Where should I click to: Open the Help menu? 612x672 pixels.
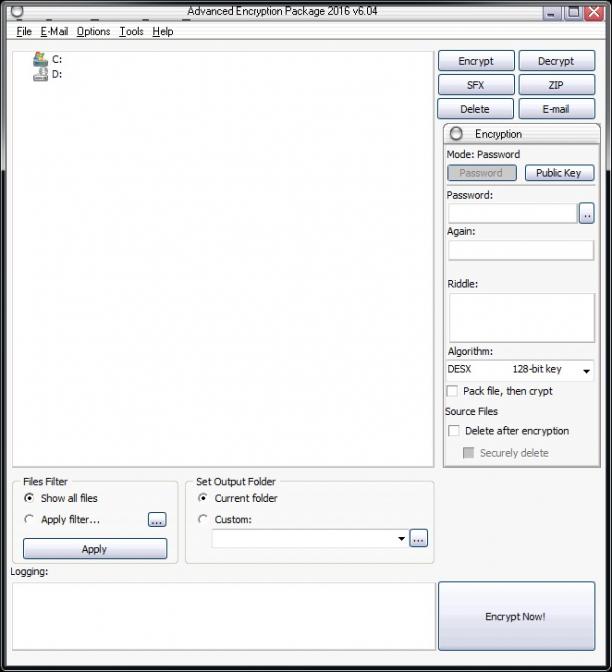click(163, 32)
